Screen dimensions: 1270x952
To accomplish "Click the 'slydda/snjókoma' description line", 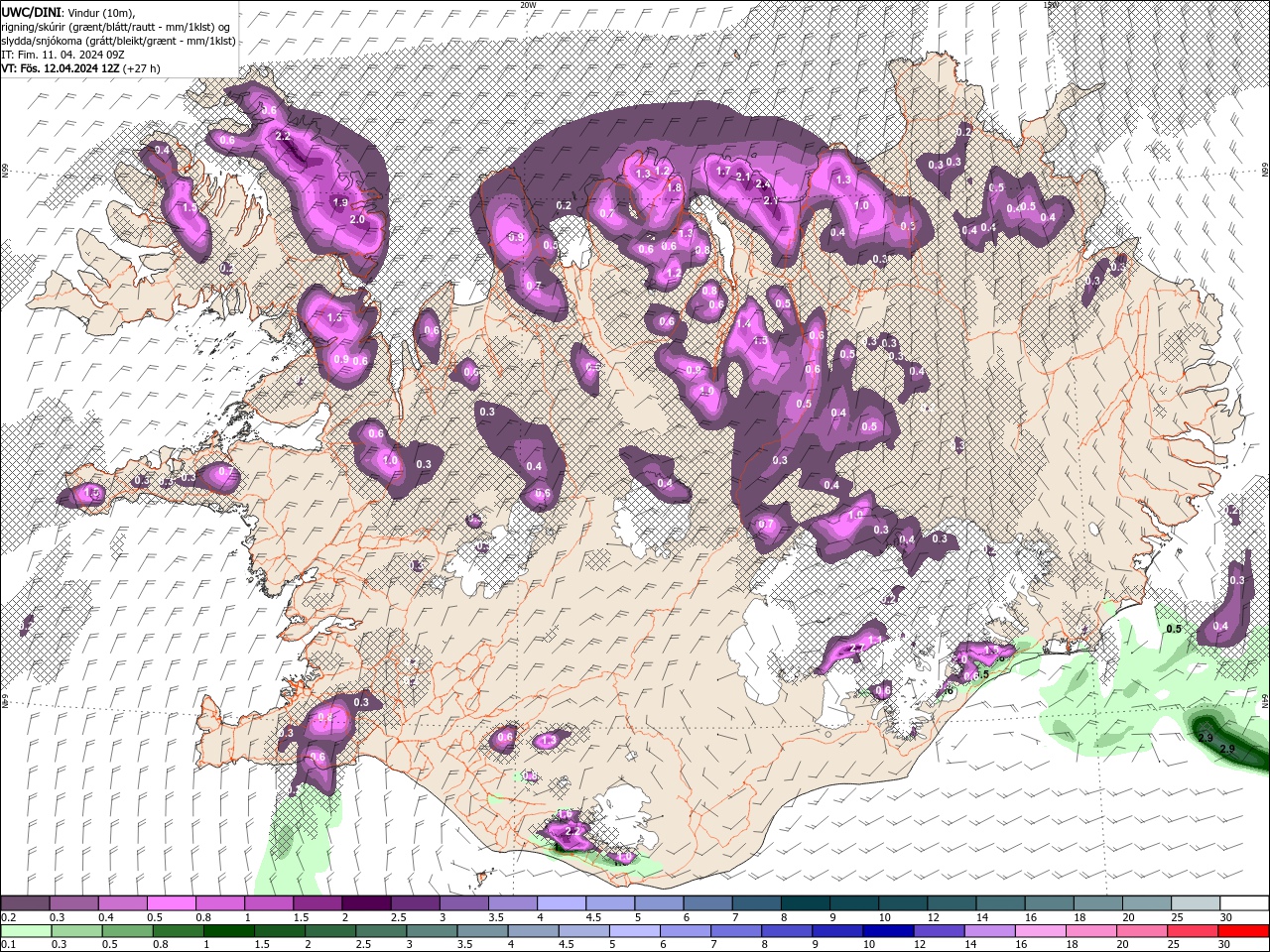I will pyautogui.click(x=118, y=41).
